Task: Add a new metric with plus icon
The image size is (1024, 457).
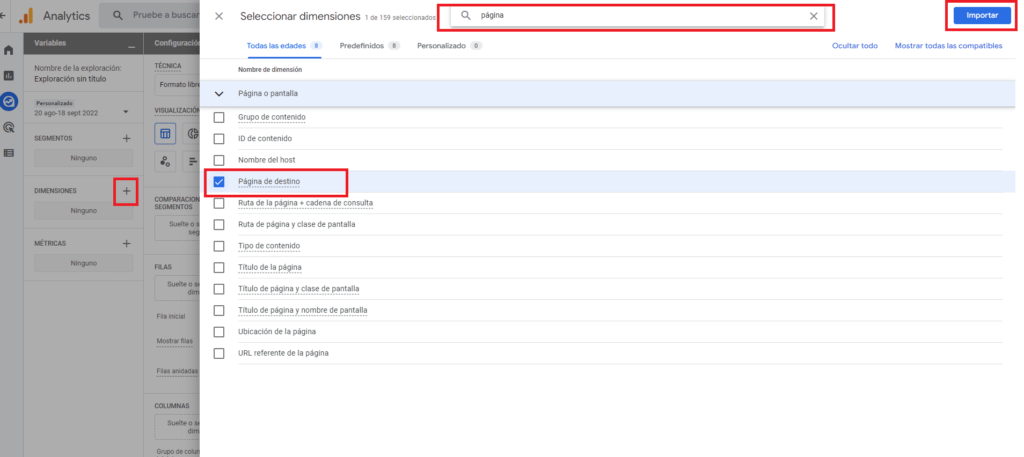Action: [127, 243]
